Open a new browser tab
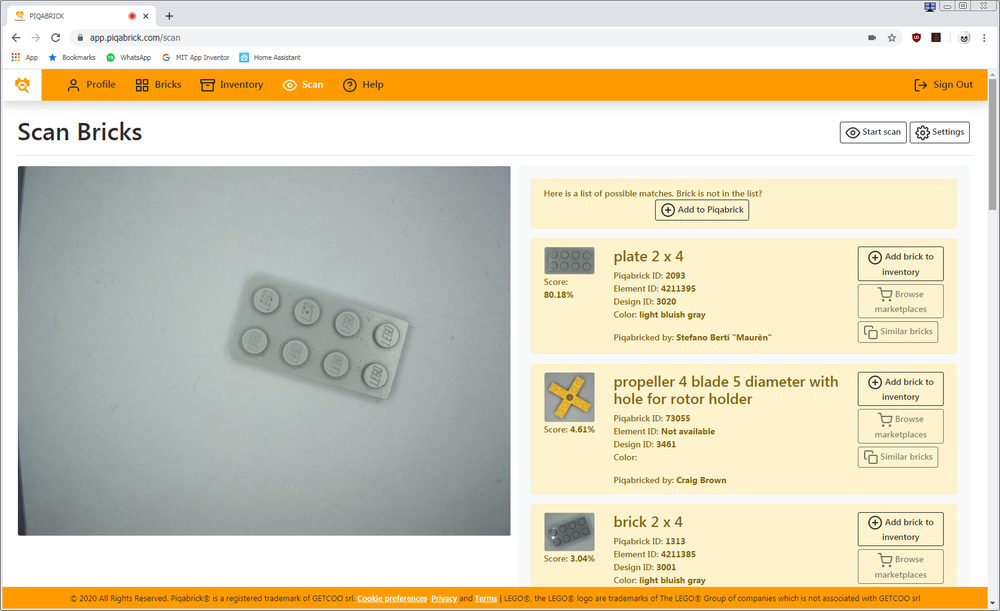Viewport: 1000px width, 611px height. (169, 16)
